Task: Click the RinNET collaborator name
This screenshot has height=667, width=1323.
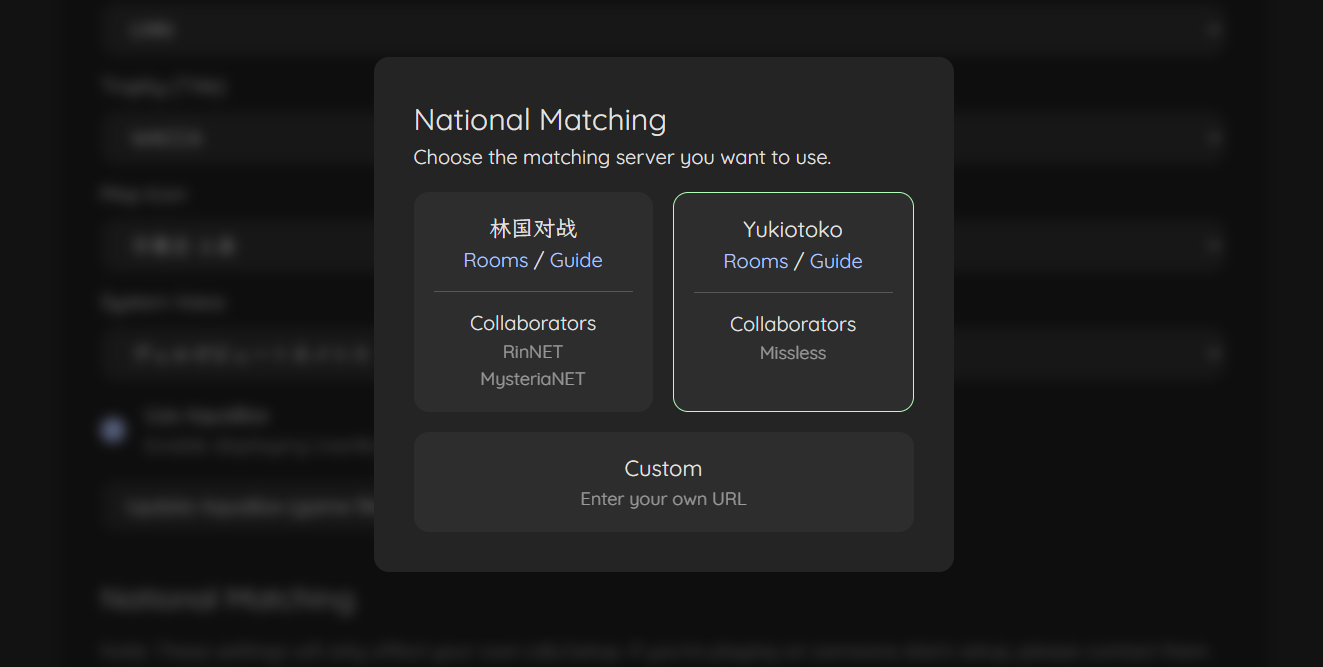Action: point(533,352)
